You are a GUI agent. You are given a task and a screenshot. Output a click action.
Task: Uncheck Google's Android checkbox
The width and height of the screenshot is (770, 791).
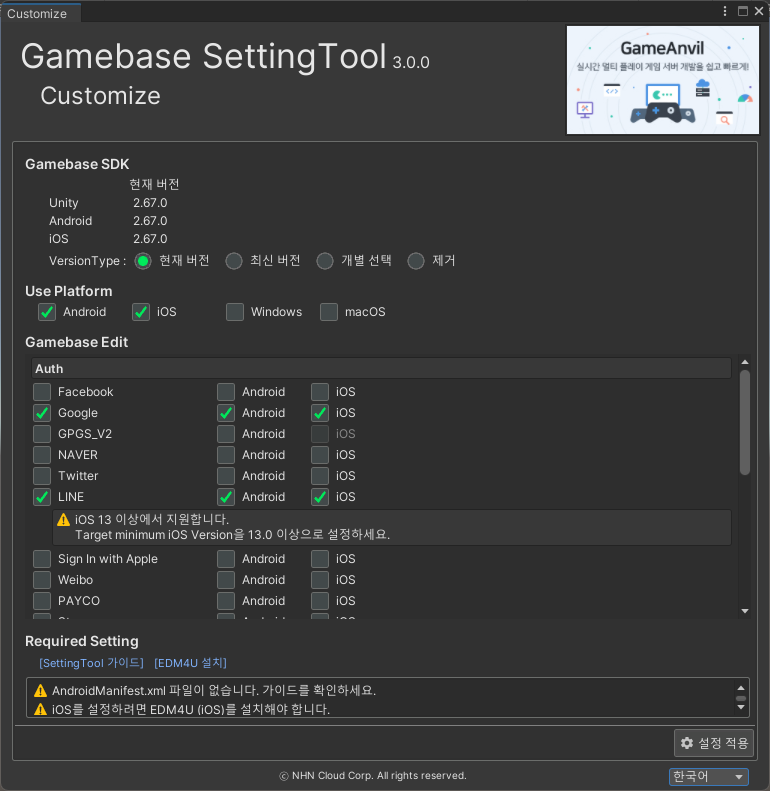(226, 413)
